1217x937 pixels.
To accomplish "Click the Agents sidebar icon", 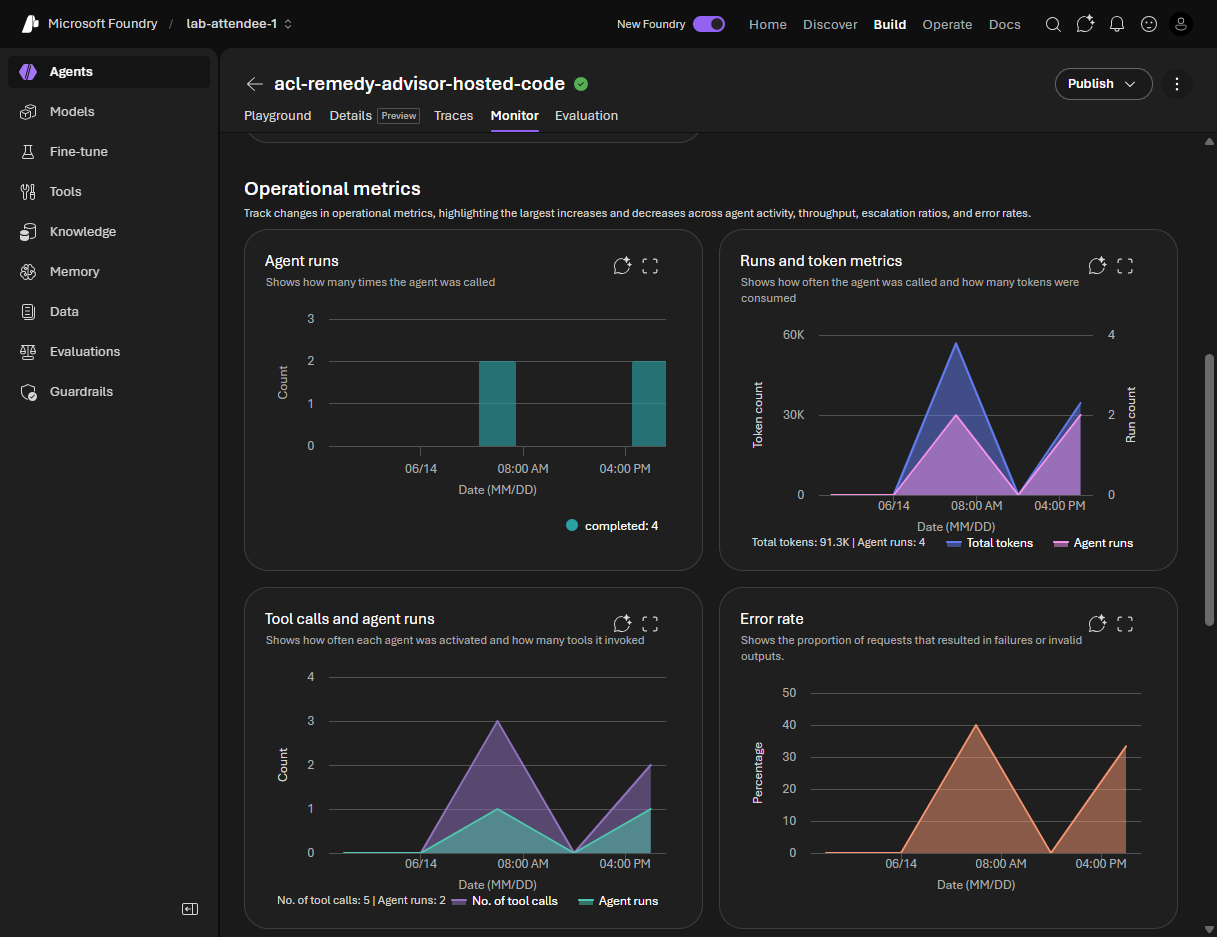I will (29, 72).
